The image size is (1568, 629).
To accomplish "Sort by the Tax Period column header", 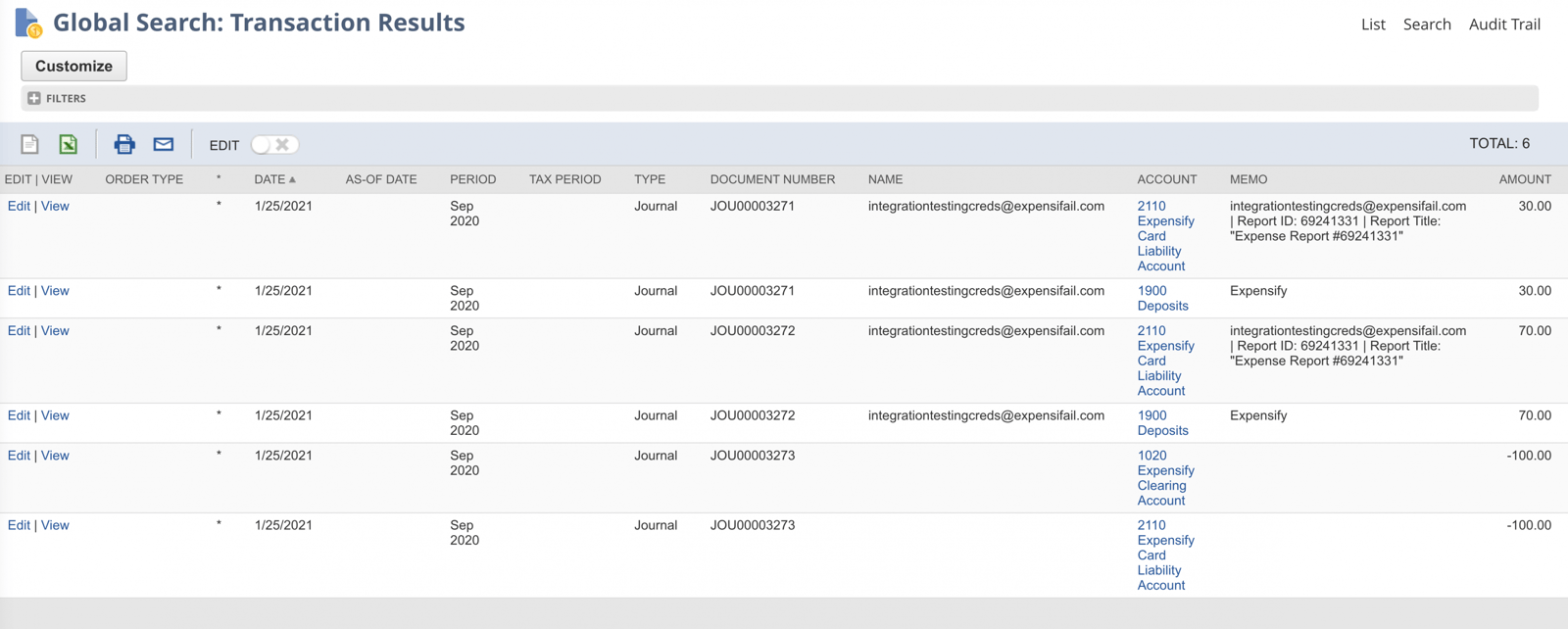I will 564,179.
